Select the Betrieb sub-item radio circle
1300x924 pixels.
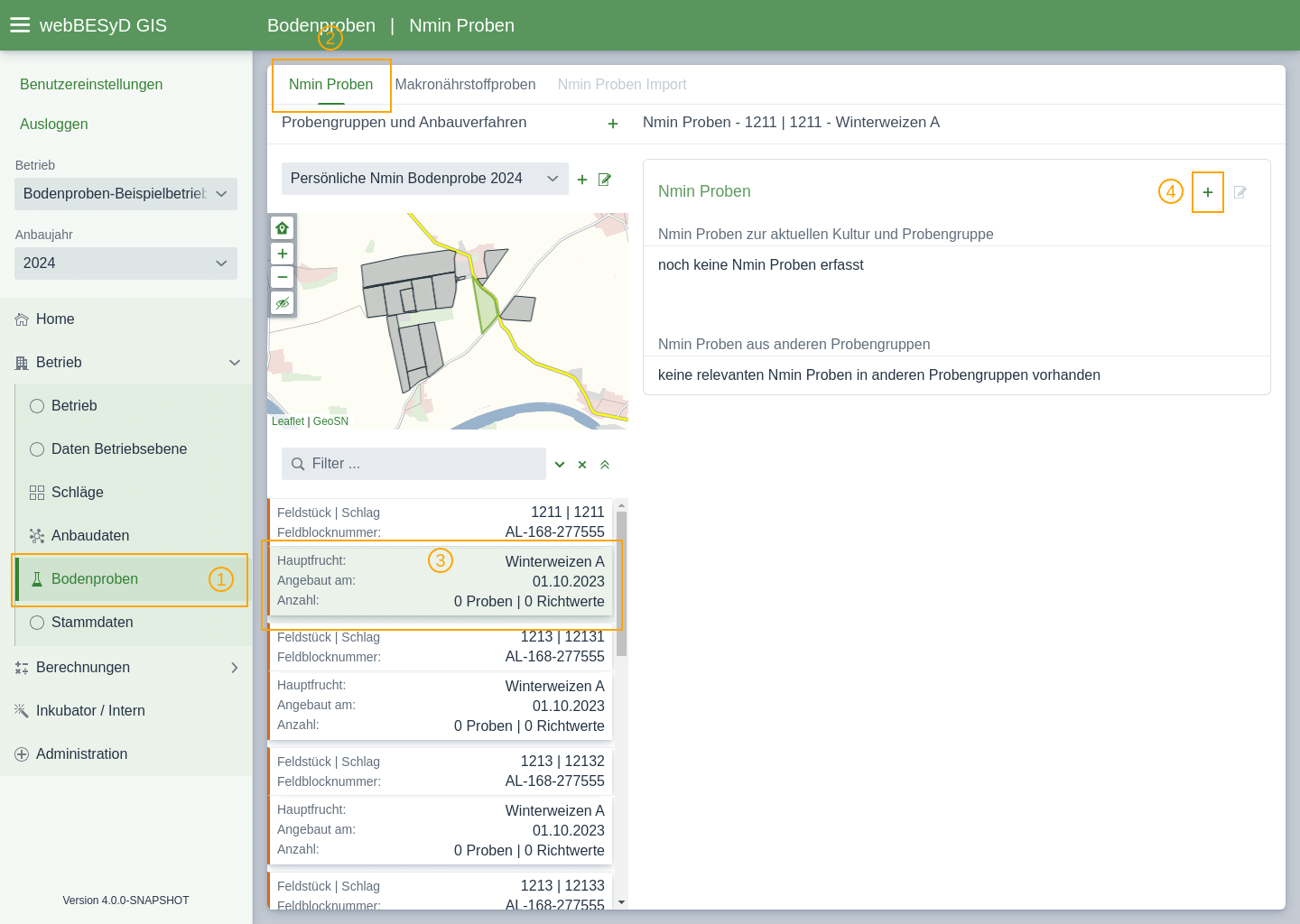click(x=37, y=406)
